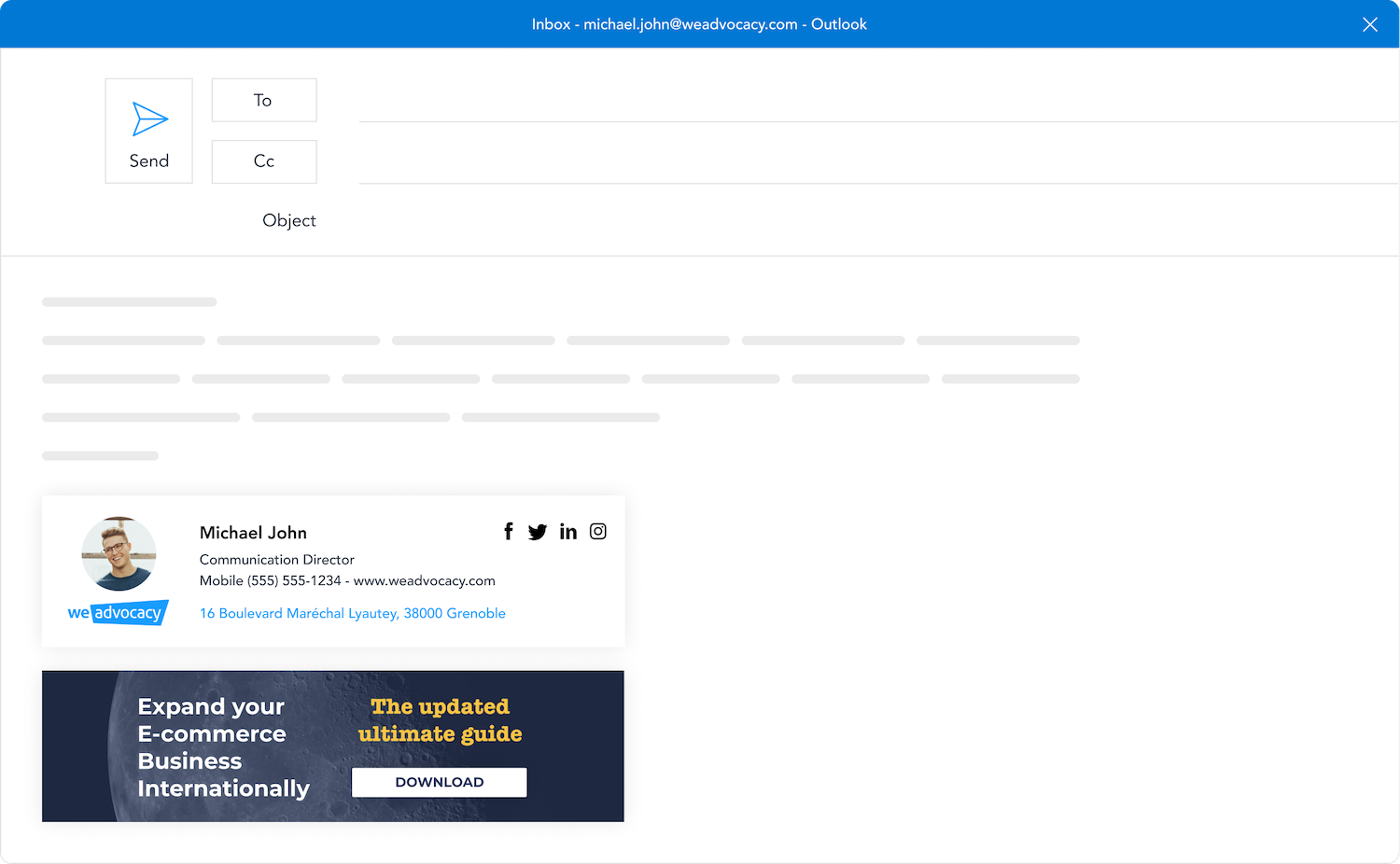Click the Send paper plane icon
The height and width of the screenshot is (864, 1400).
[x=149, y=119]
